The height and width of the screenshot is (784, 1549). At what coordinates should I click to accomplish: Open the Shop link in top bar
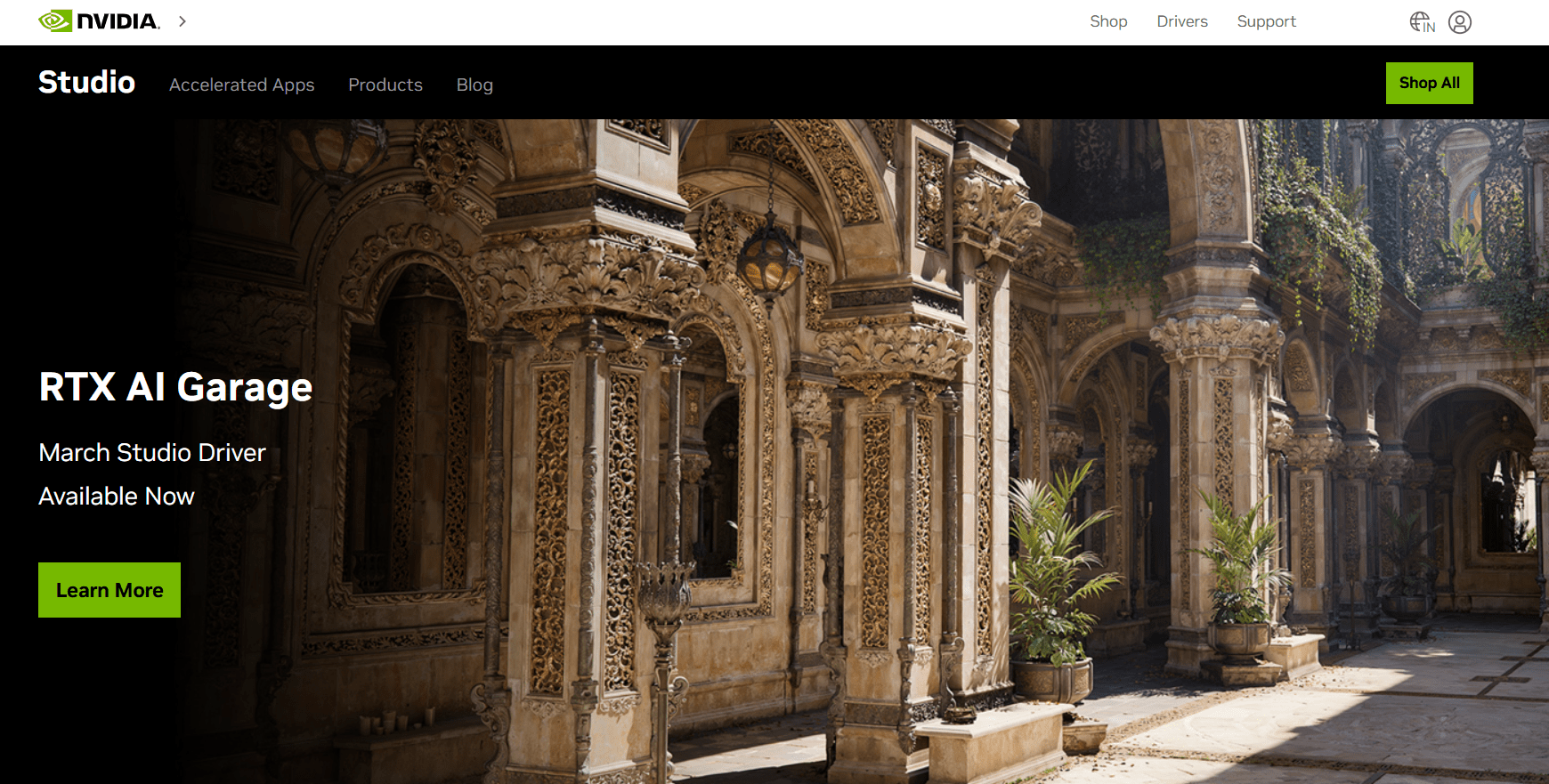coord(1108,21)
